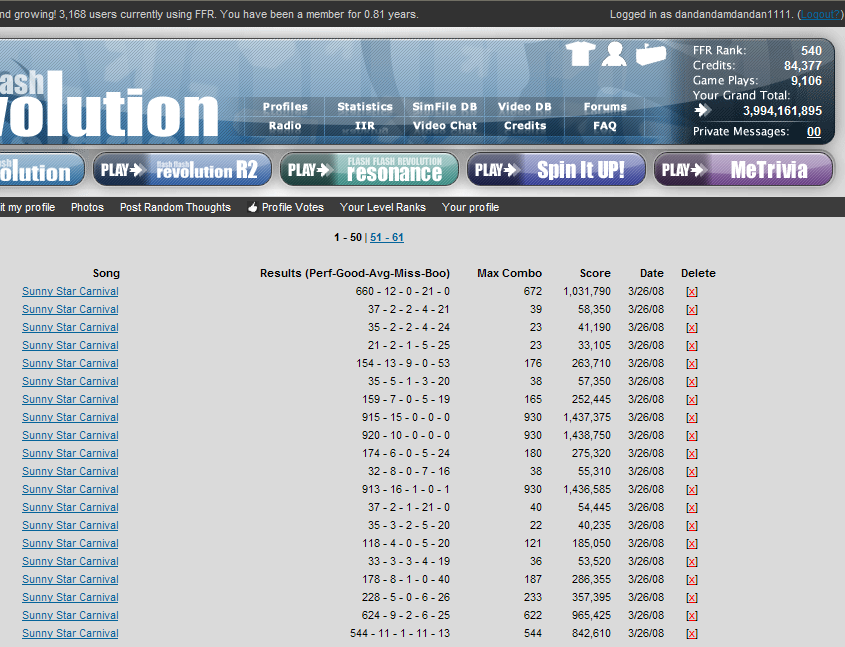Click the t-shirt shop icon
This screenshot has height=647, width=845.
(x=581, y=54)
